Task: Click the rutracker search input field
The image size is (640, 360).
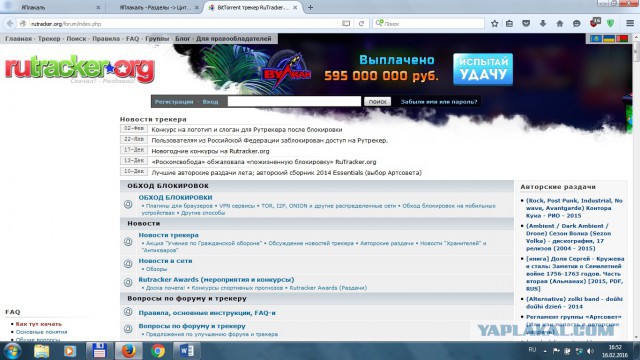Action: pyautogui.click(x=294, y=101)
